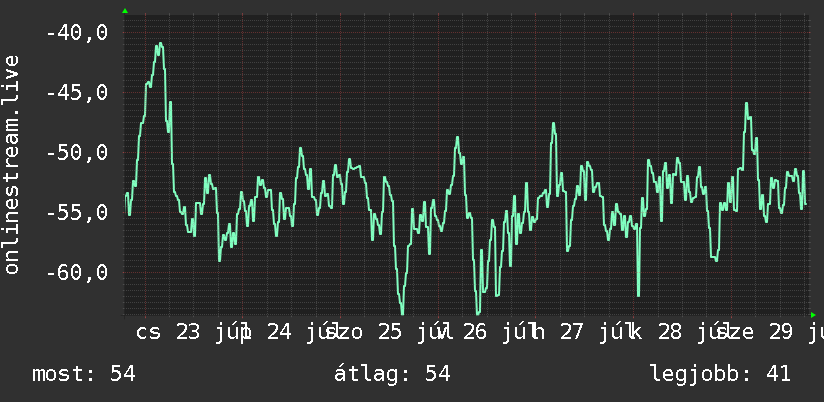Click the -40,0 y-axis label
This screenshot has height=402, width=824.
point(77,33)
